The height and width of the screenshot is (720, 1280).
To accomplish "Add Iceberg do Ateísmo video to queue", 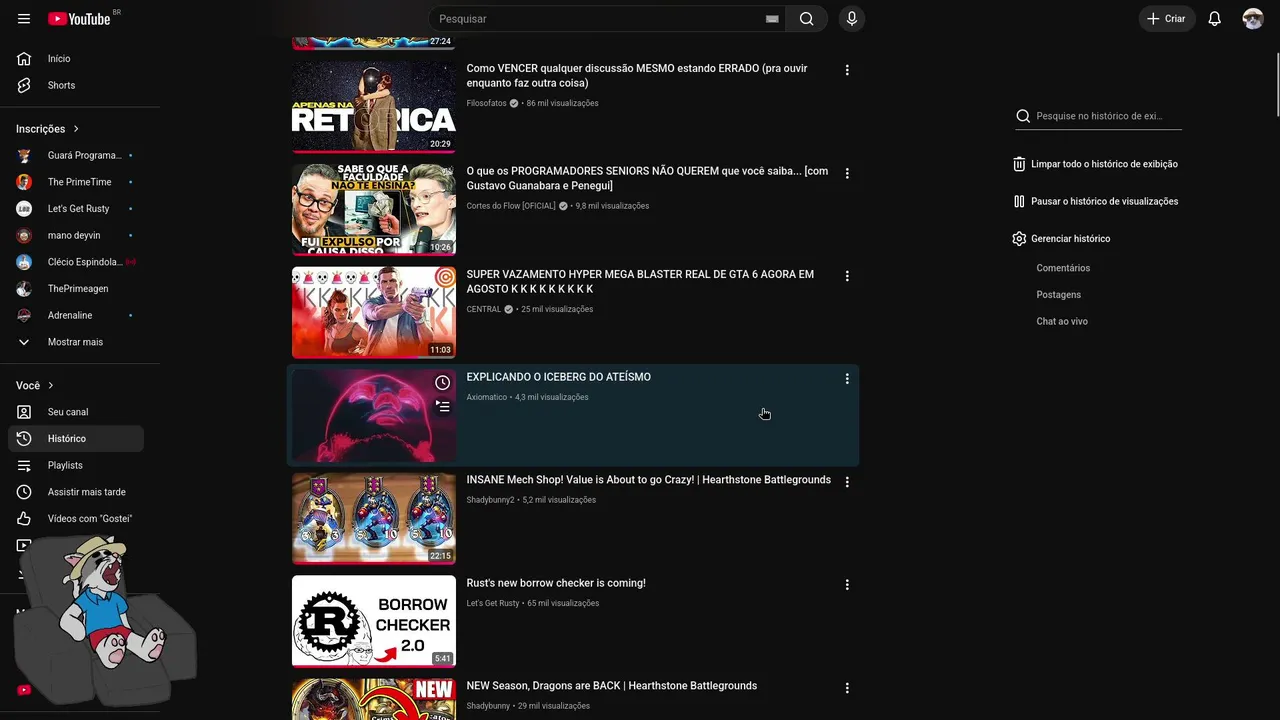I will coord(442,406).
